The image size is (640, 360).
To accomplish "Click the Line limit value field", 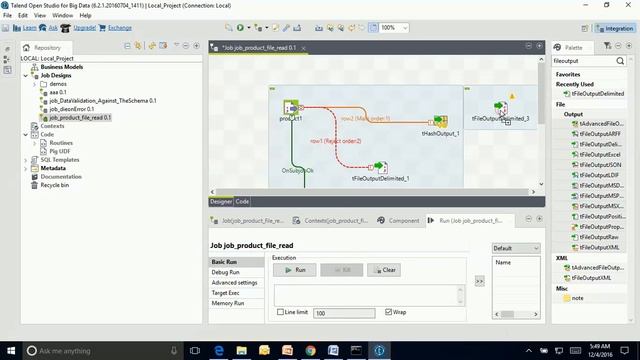I will (x=344, y=313).
